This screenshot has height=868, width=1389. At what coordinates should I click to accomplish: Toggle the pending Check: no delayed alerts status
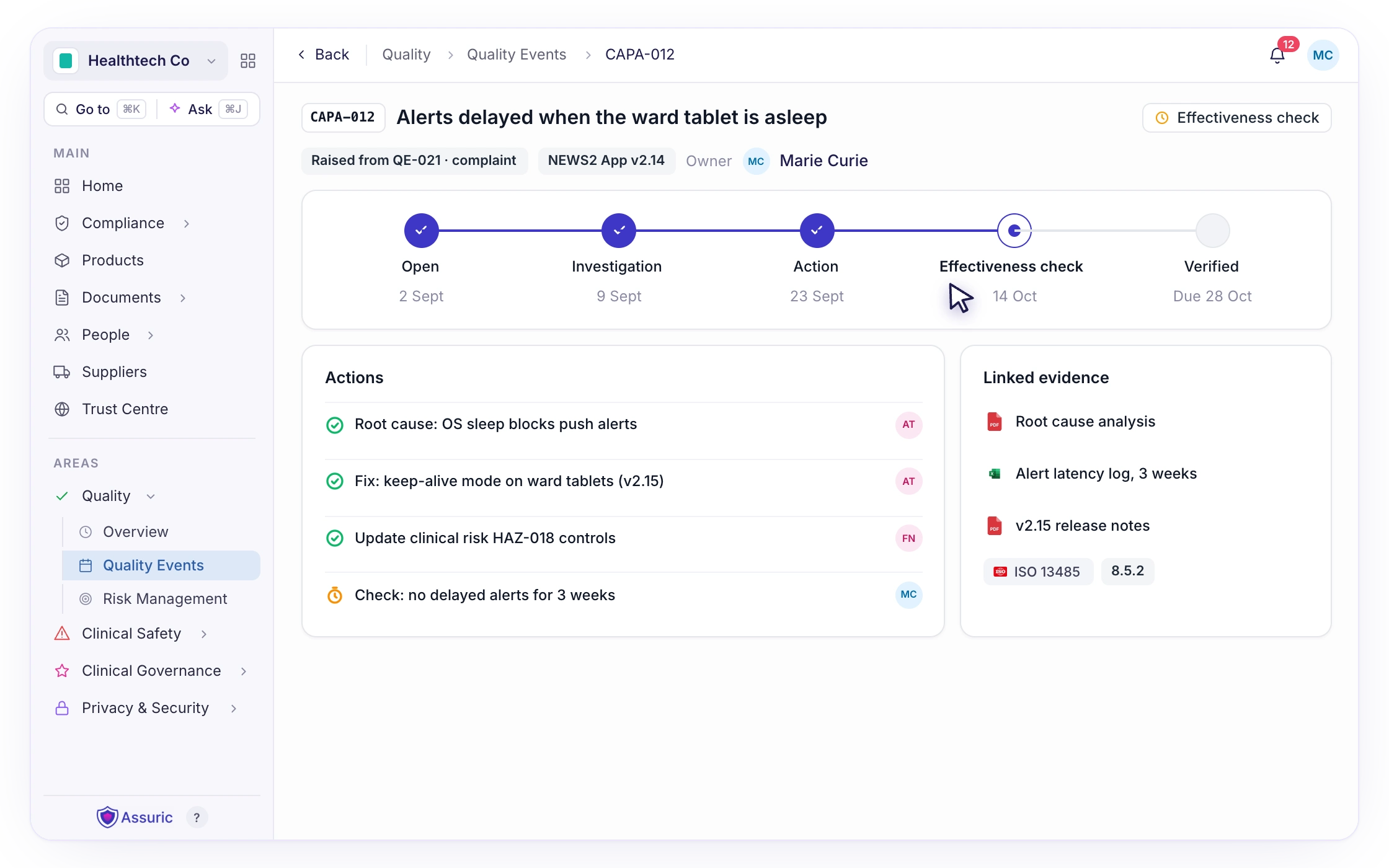click(335, 595)
